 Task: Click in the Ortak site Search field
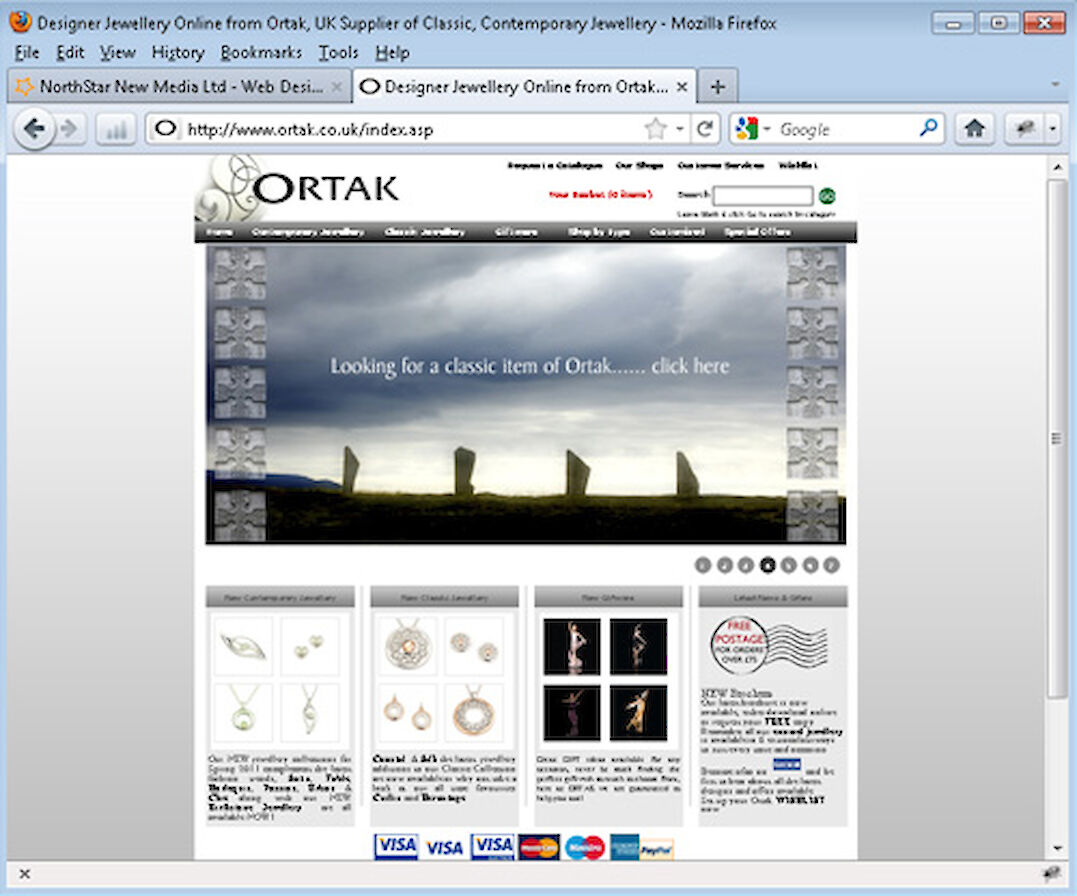(762, 197)
